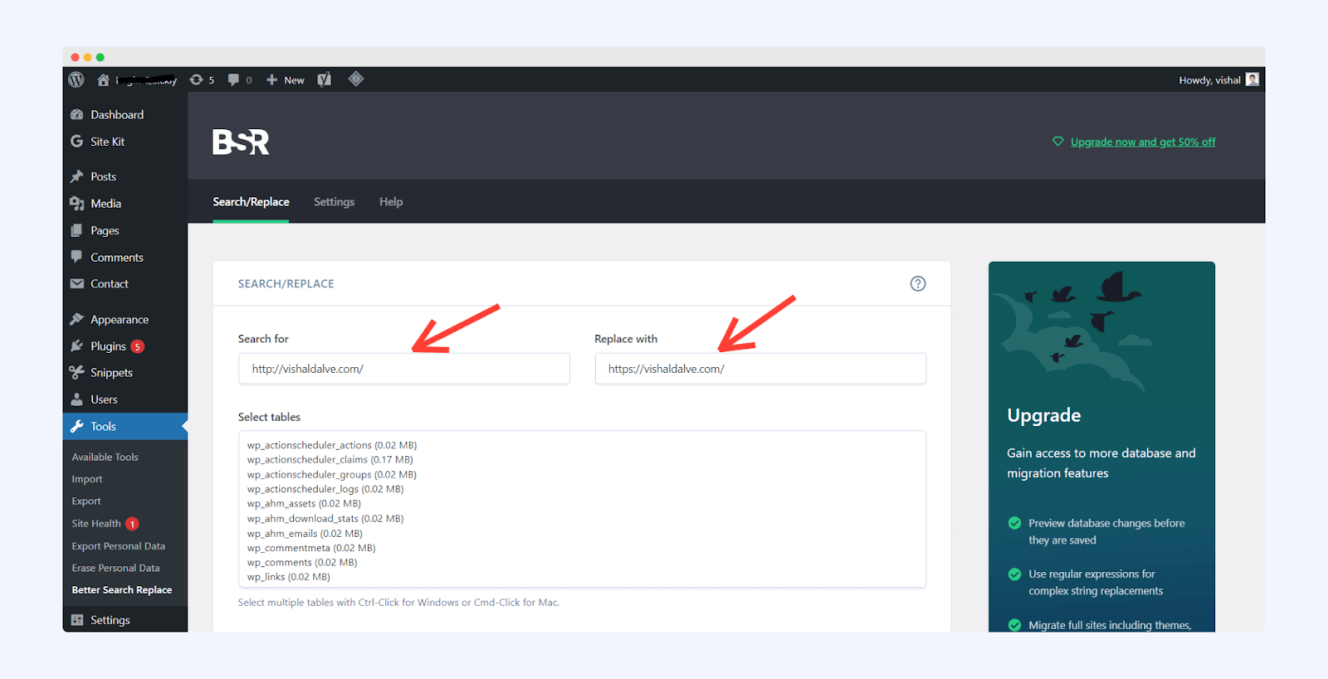Click the Site Kit G icon
Viewport: 1328px width, 679px height.
pyautogui.click(x=77, y=142)
